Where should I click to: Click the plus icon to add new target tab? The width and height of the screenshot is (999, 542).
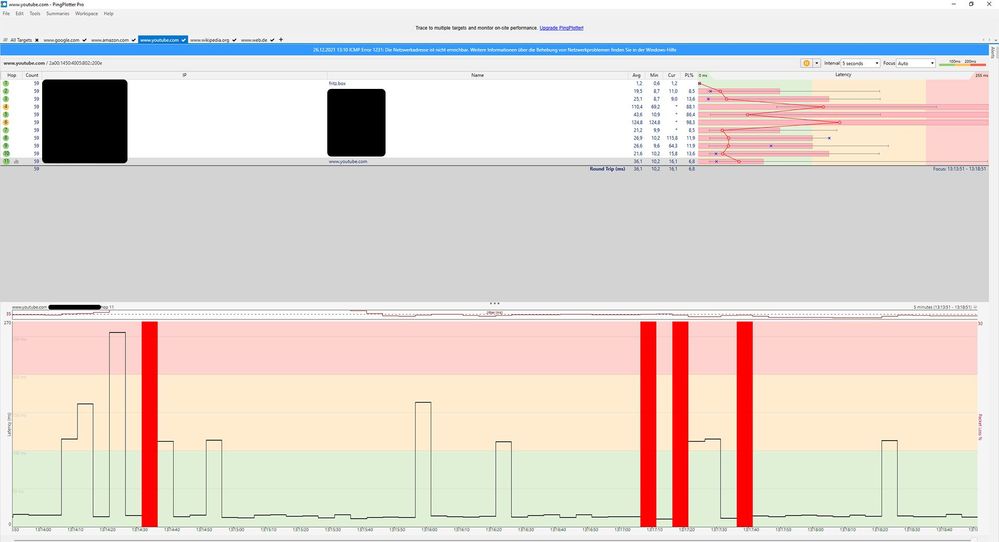281,39
